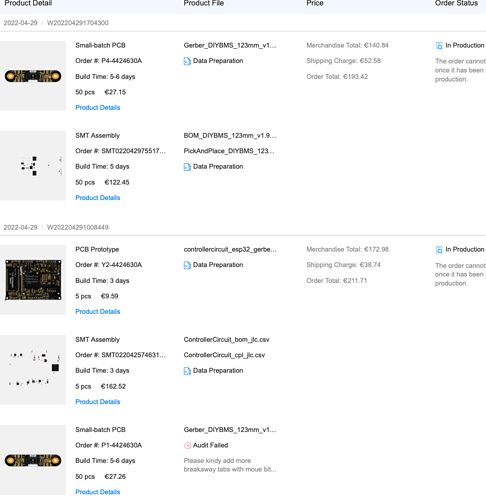The height and width of the screenshot is (499, 486).
Task: Click the SMT Assembly 50 pcs placement thumbnail
Action: point(33,166)
